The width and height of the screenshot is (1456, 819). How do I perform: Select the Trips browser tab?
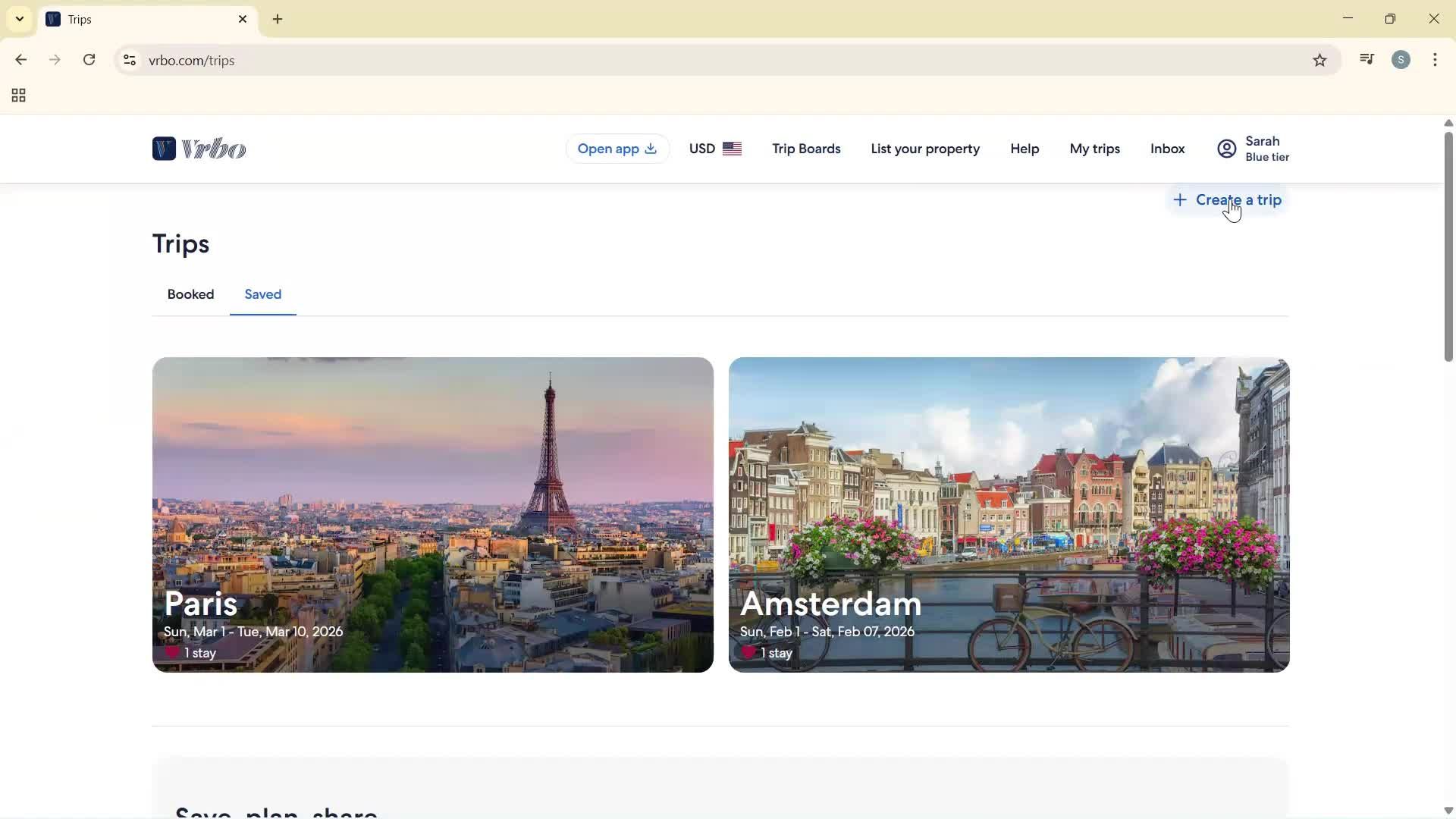(x=114, y=19)
